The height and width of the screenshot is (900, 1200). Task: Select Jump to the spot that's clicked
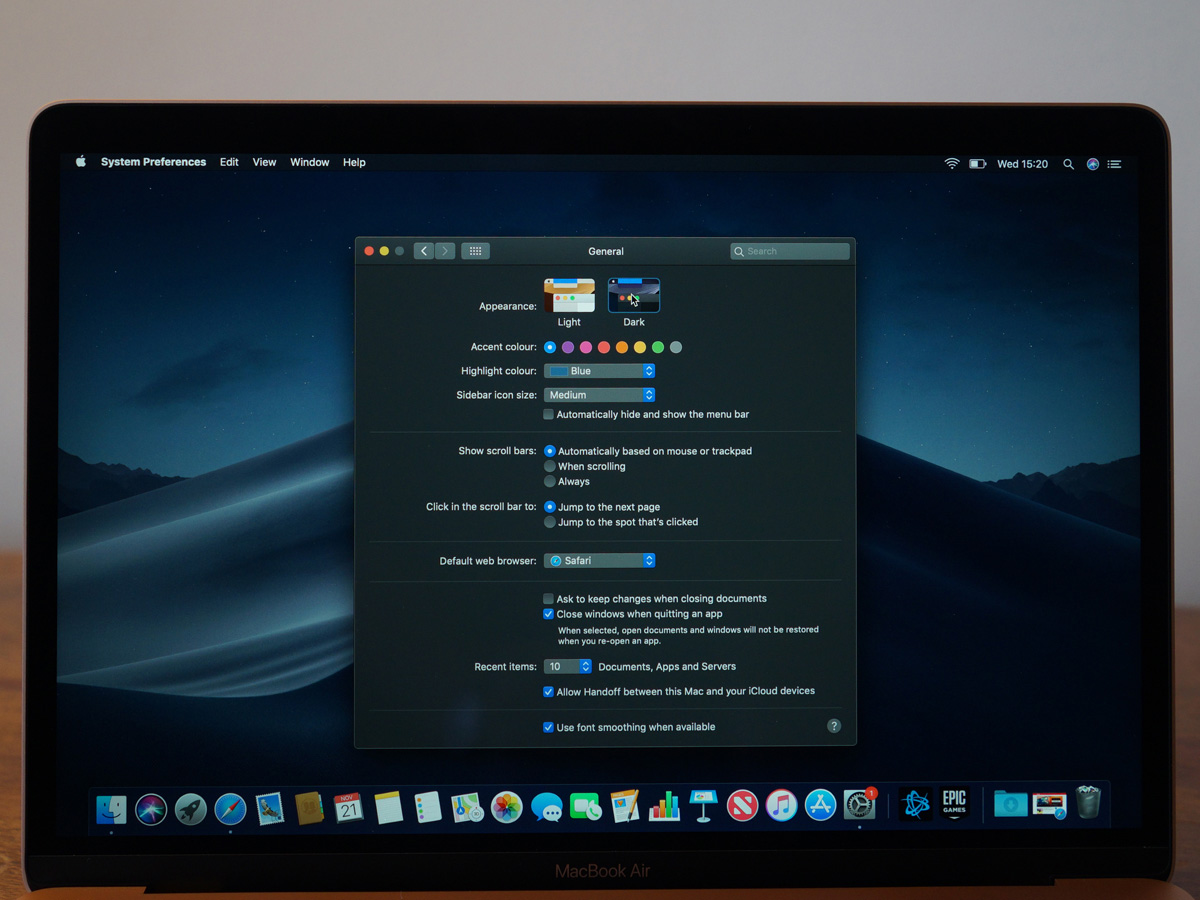[550, 522]
